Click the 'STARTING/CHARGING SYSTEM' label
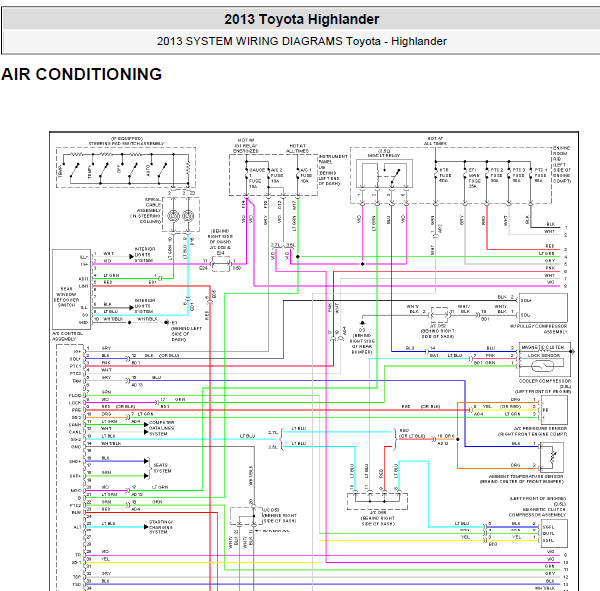The height and width of the screenshot is (591, 600). [x=161, y=527]
